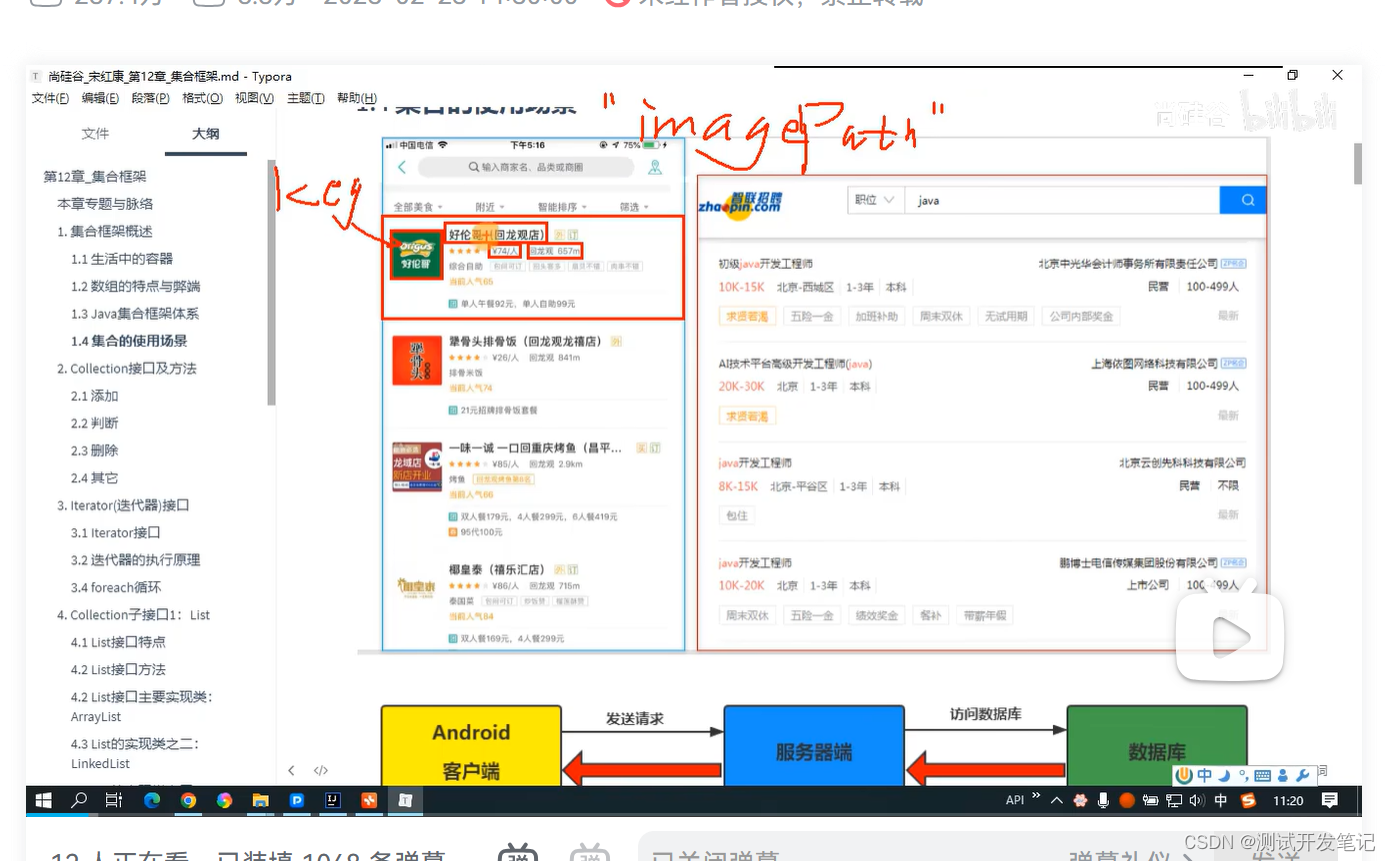The width and height of the screenshot is (1391, 861).
Task: Click the taskbar clock showing 11:20
Action: click(x=1289, y=800)
